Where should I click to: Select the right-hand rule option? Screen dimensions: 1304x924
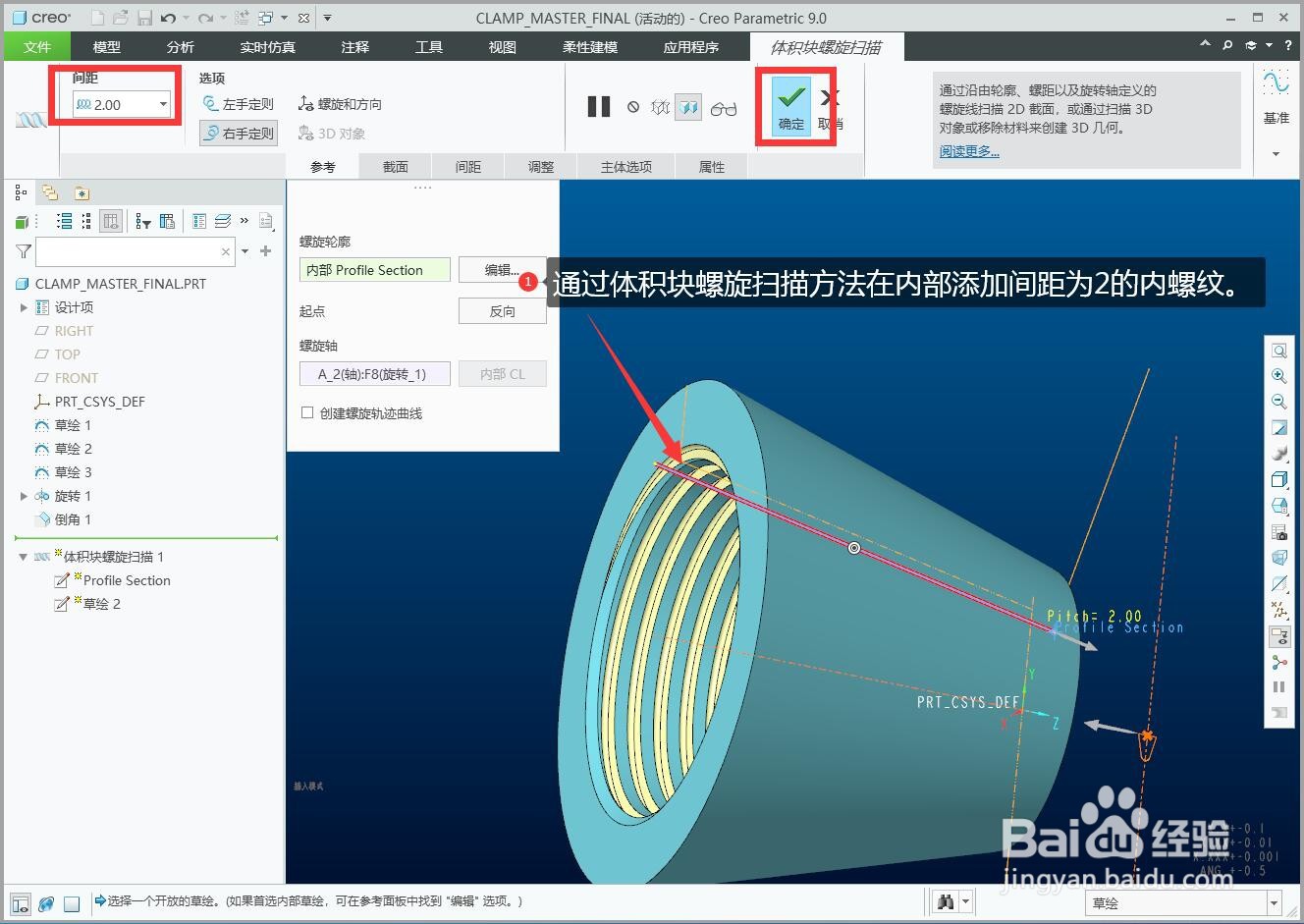pos(238,133)
